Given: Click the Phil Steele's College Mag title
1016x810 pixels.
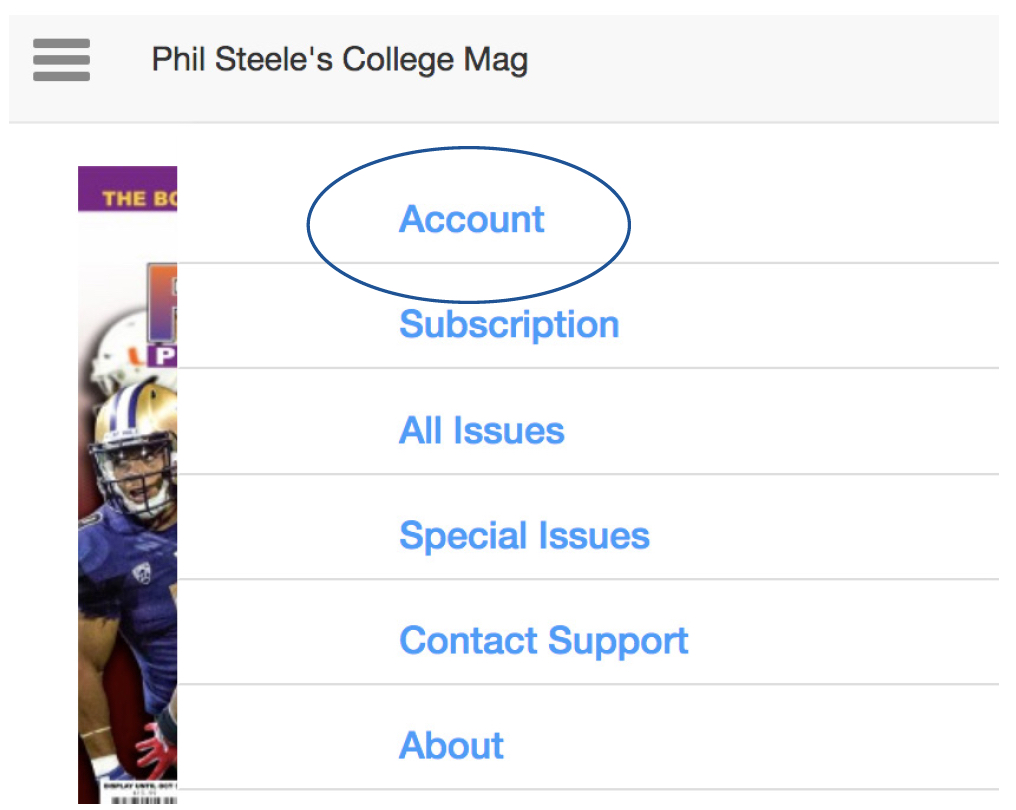Looking at the screenshot, I should click(339, 60).
